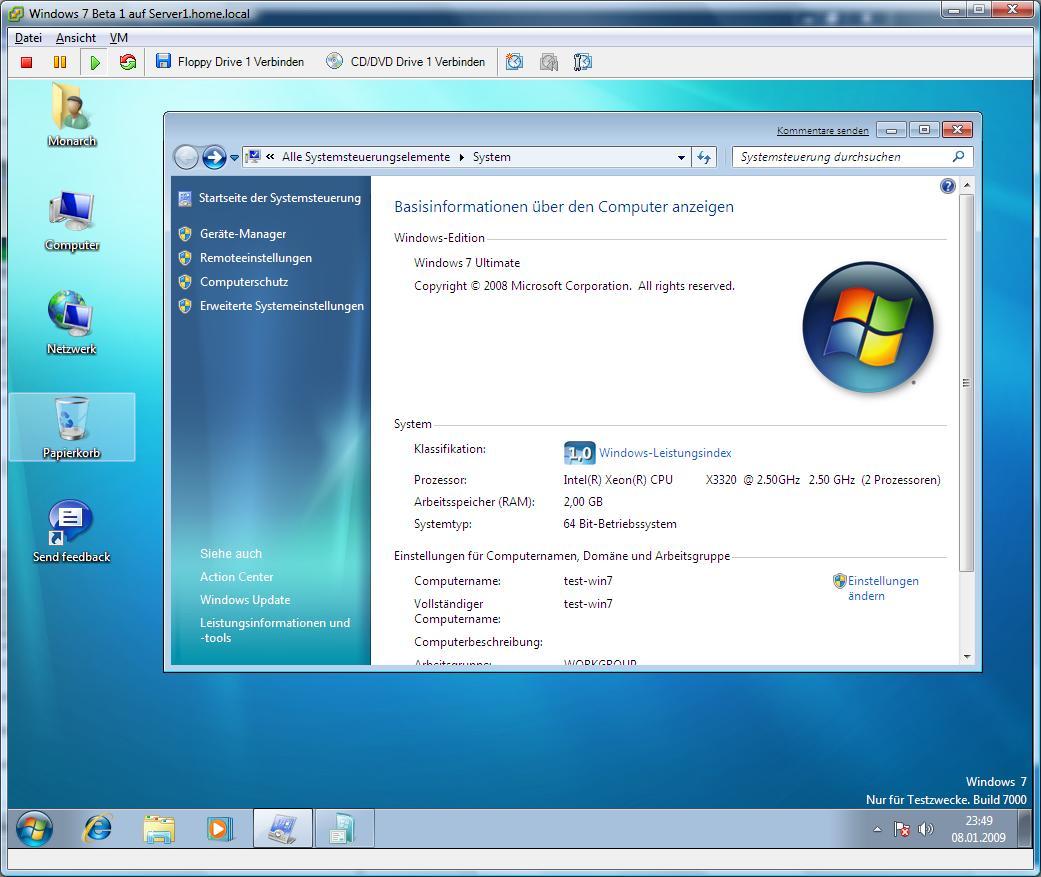Screen dimensions: 1041x877
Task: Open the Windows-Leistungsindex link
Action: [x=665, y=453]
